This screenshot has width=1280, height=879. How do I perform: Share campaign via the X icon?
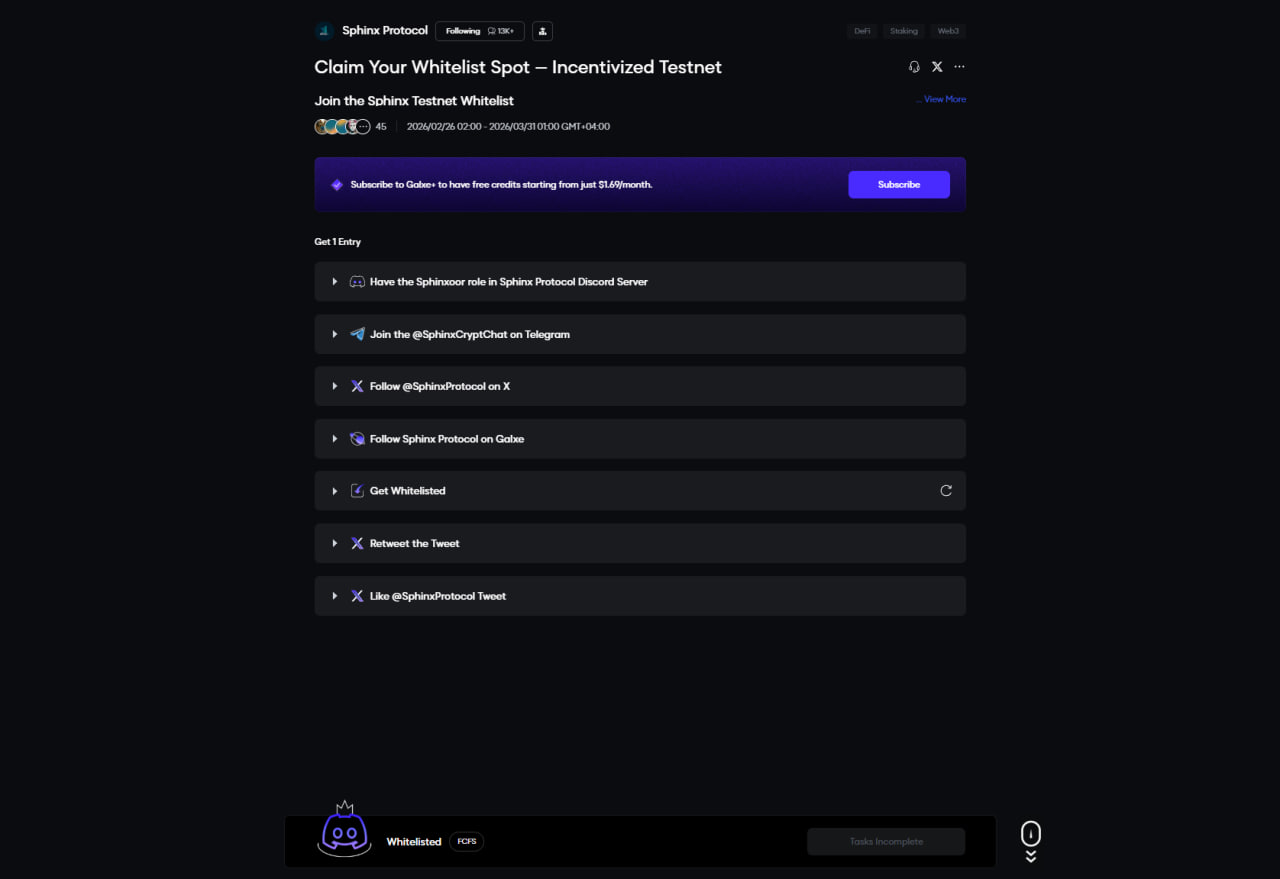point(937,67)
